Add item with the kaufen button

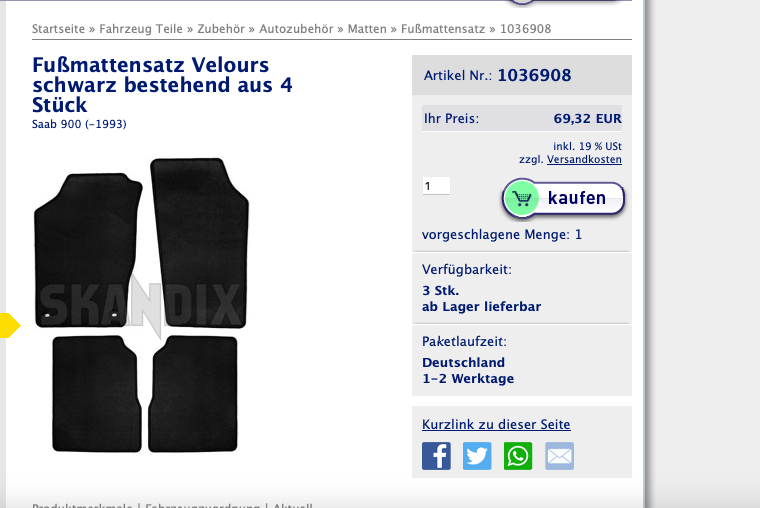[x=563, y=198]
